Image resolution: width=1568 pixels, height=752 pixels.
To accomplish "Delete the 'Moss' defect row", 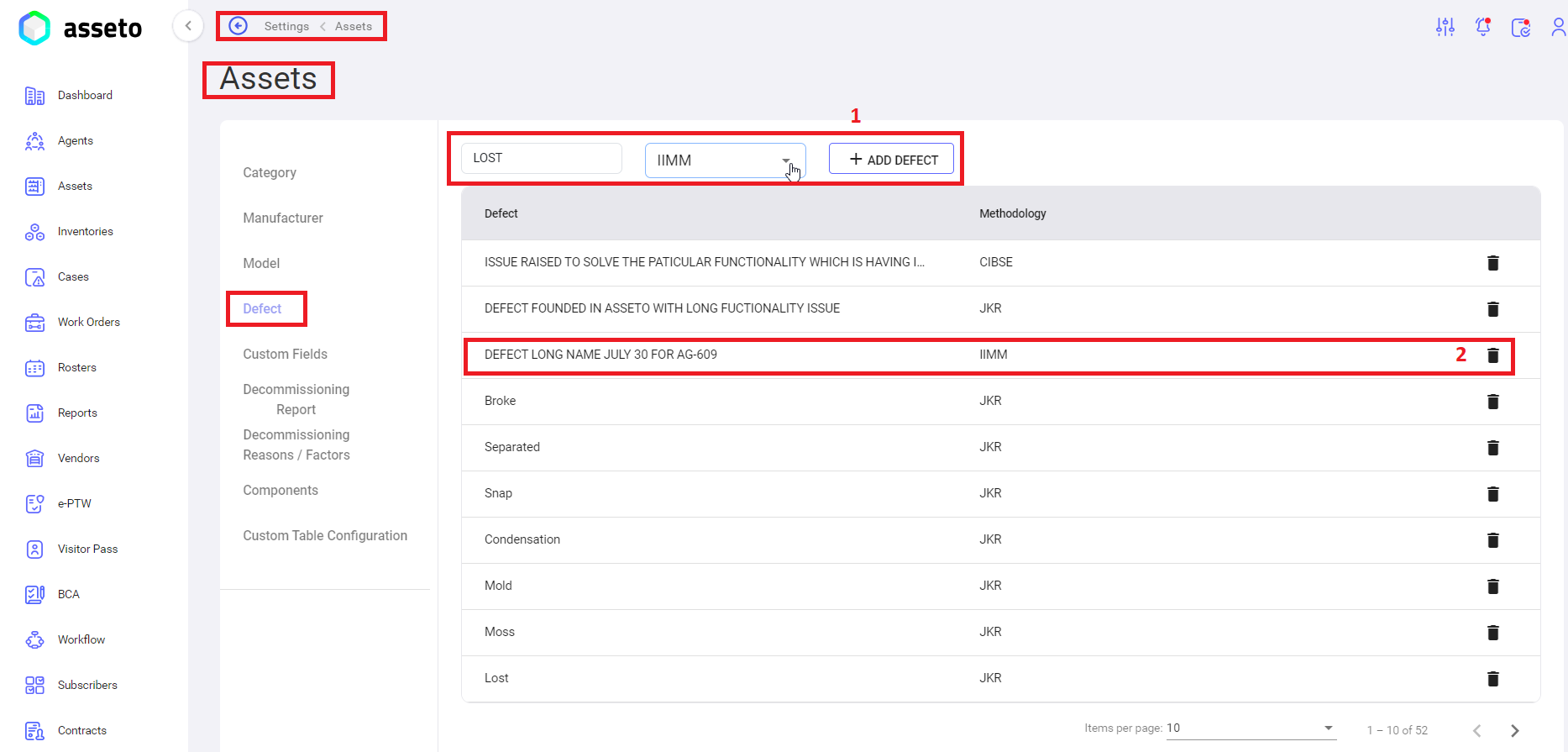I will point(1492,633).
